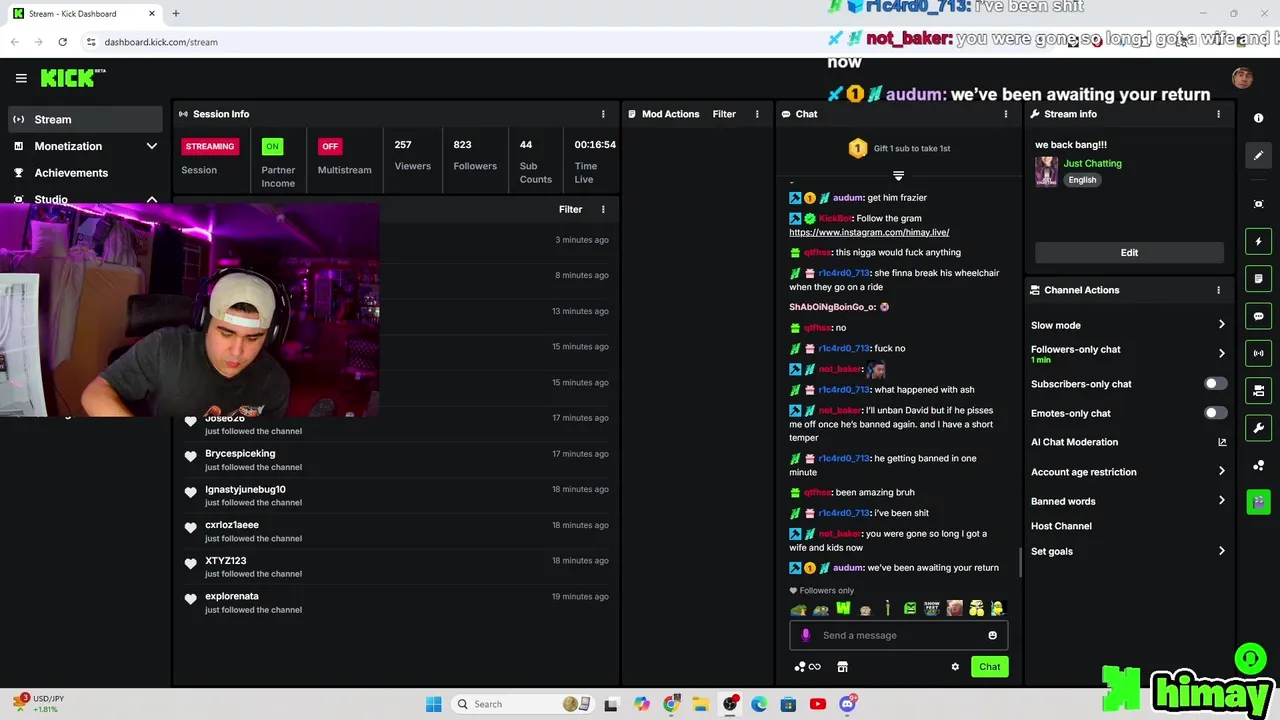Toggle the lightning bolt widget icon
1280x720 pixels.
[1258, 241]
